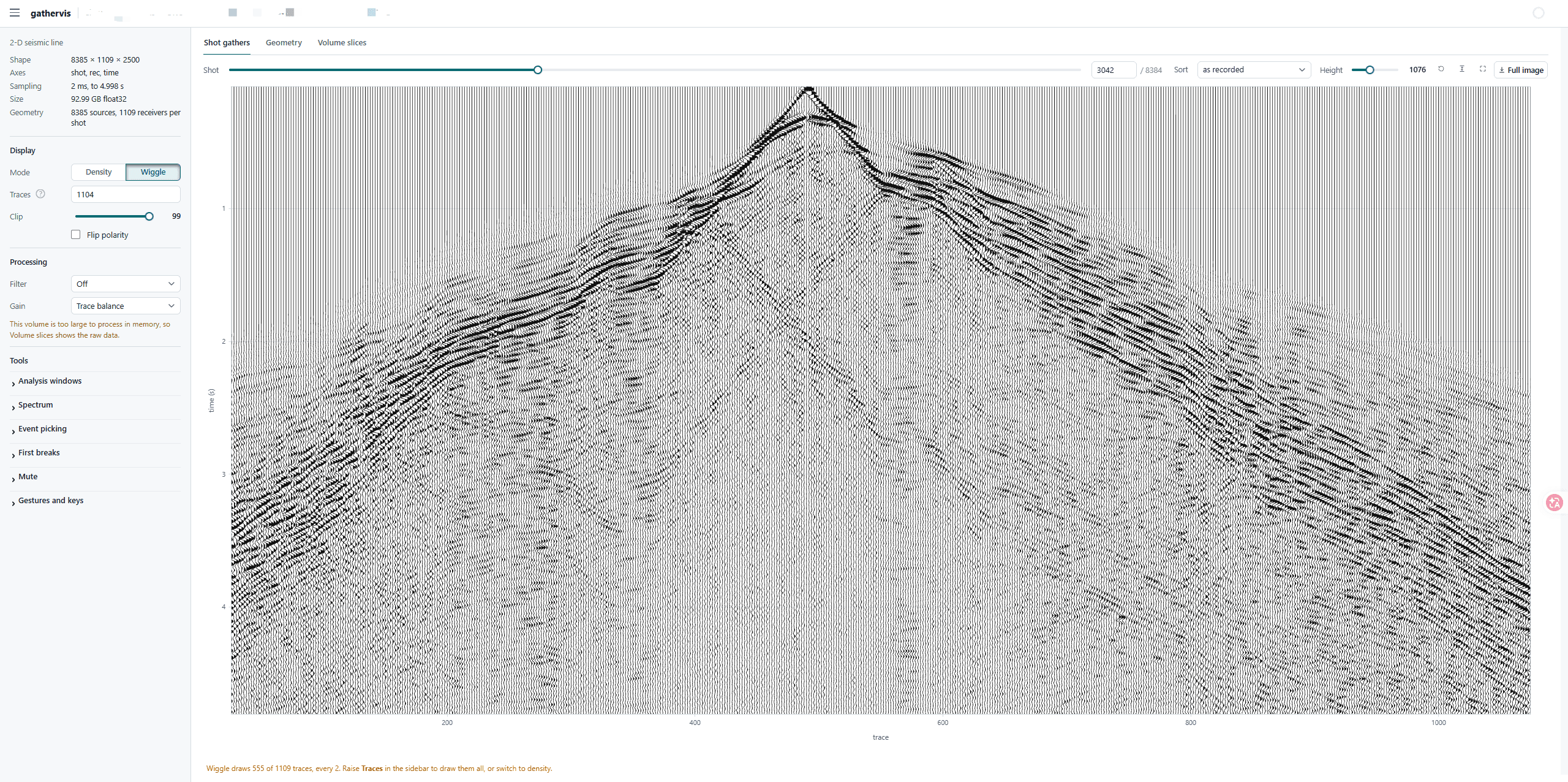The image size is (1568, 782).
Task: Click the Processing section heading
Action: tap(28, 262)
